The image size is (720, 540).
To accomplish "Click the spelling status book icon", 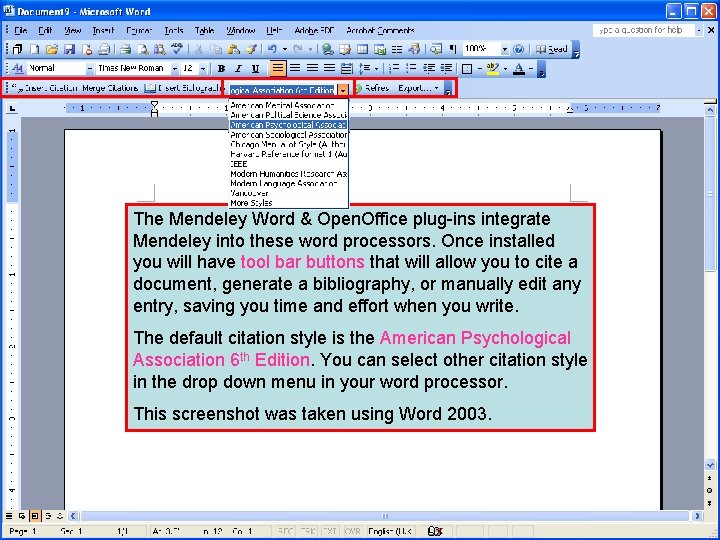I will coord(434,531).
